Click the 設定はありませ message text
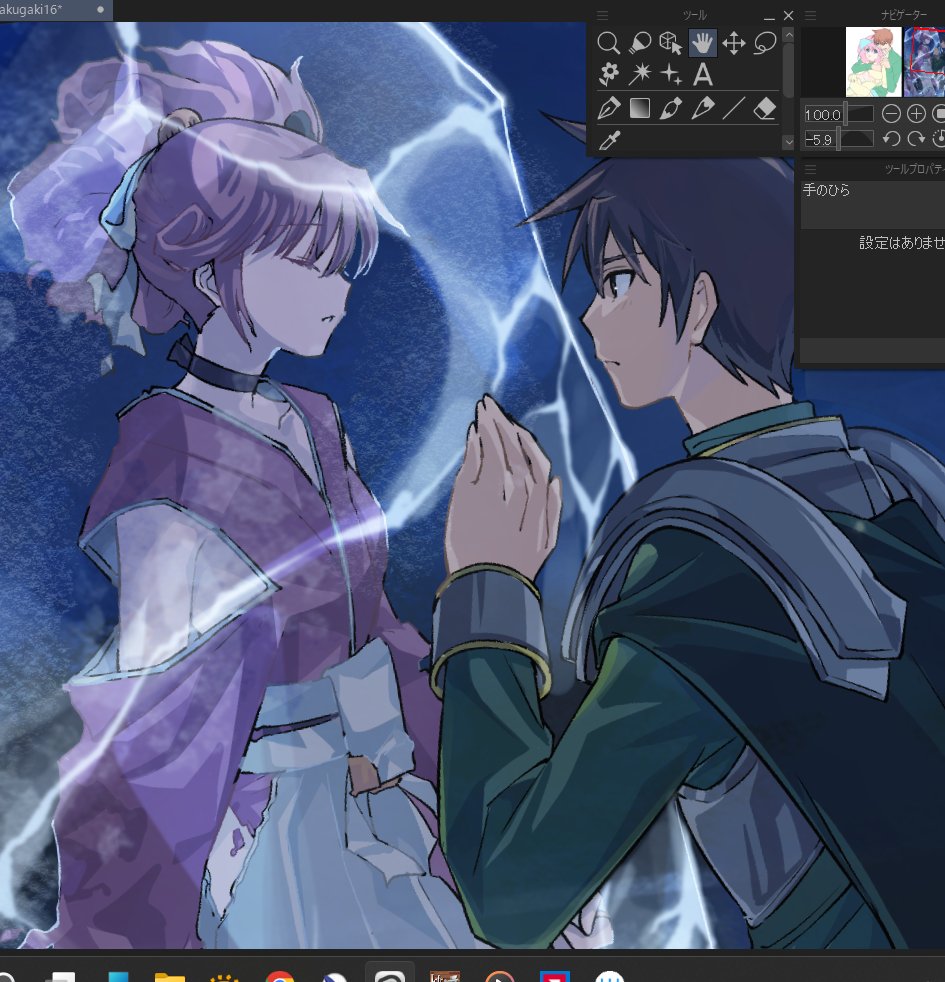 coord(901,243)
